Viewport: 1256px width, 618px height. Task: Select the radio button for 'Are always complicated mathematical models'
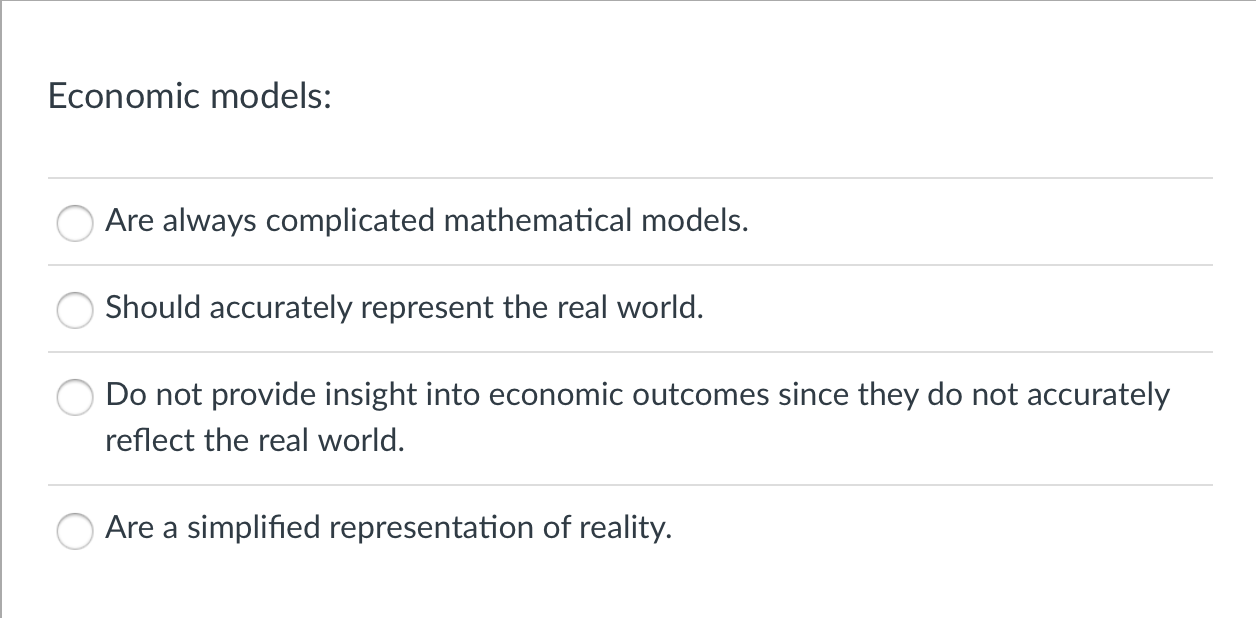pyautogui.click(x=75, y=223)
